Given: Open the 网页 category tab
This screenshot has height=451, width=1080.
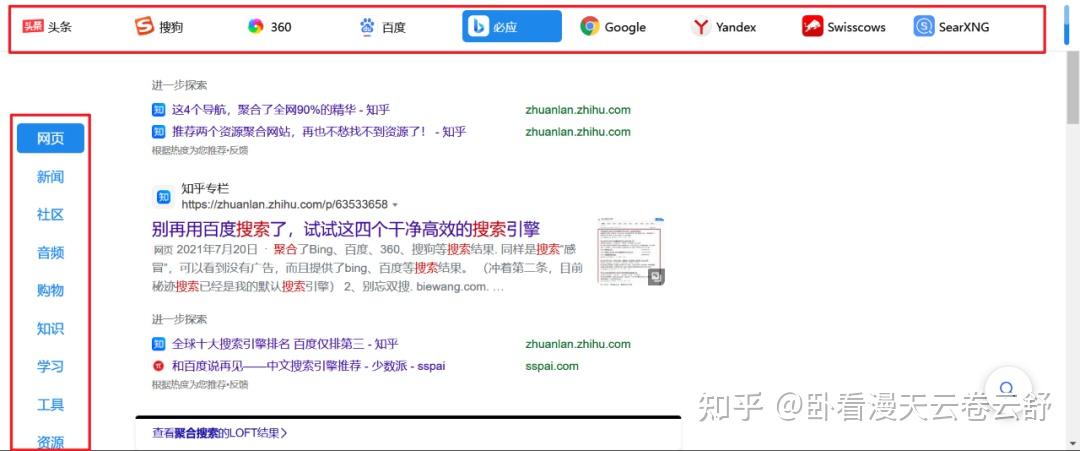Looking at the screenshot, I should (50, 138).
